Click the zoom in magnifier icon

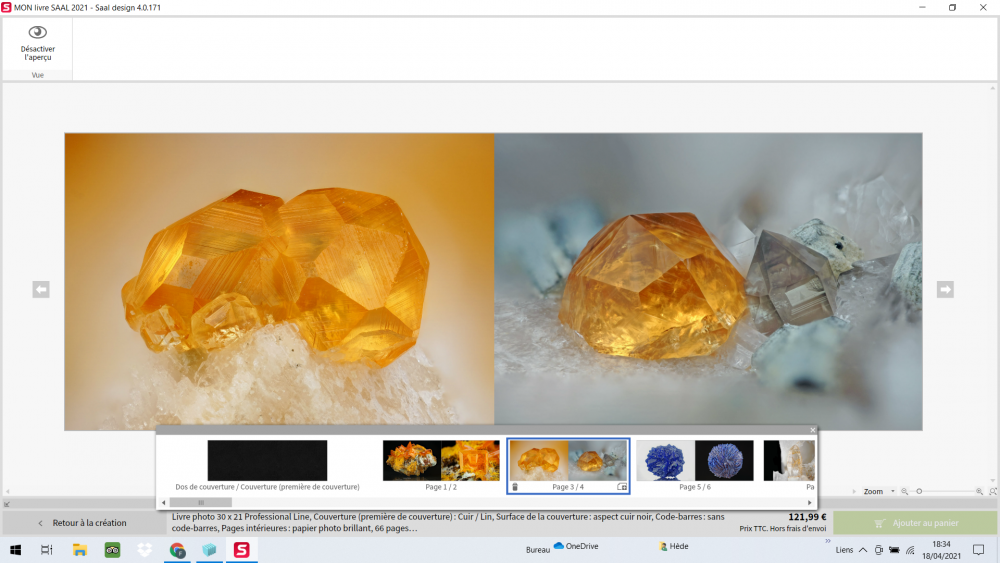981,492
